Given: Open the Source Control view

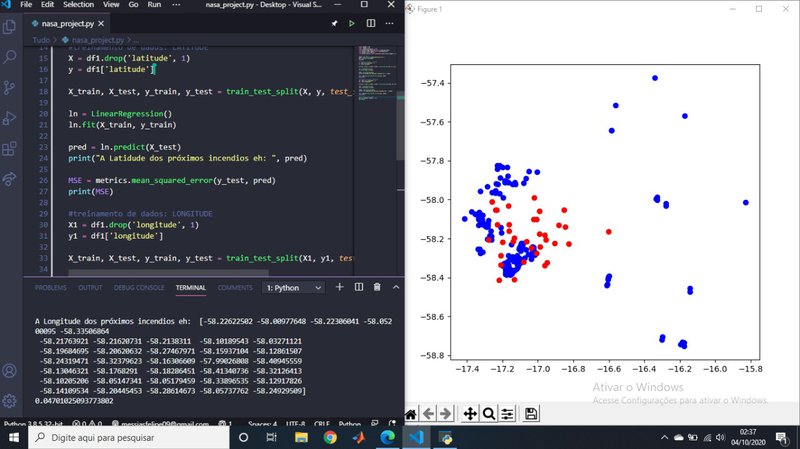Looking at the screenshot, I should click(9, 87).
